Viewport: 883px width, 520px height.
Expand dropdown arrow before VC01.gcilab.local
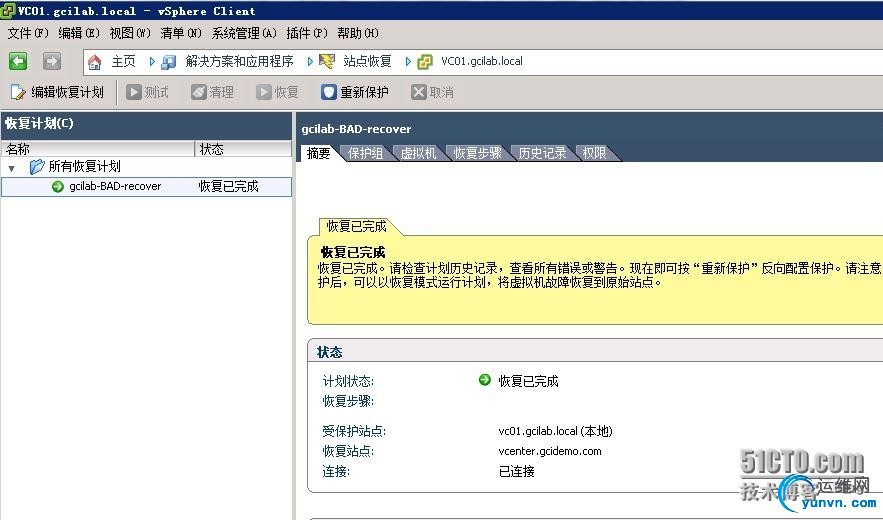(x=408, y=62)
